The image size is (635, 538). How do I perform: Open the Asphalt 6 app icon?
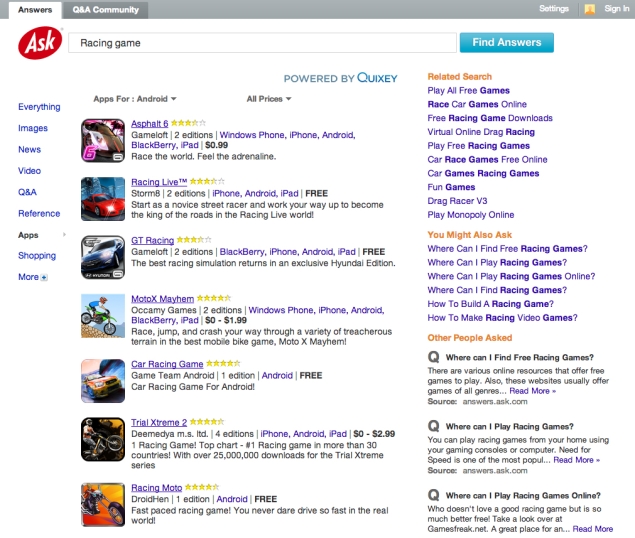103,141
